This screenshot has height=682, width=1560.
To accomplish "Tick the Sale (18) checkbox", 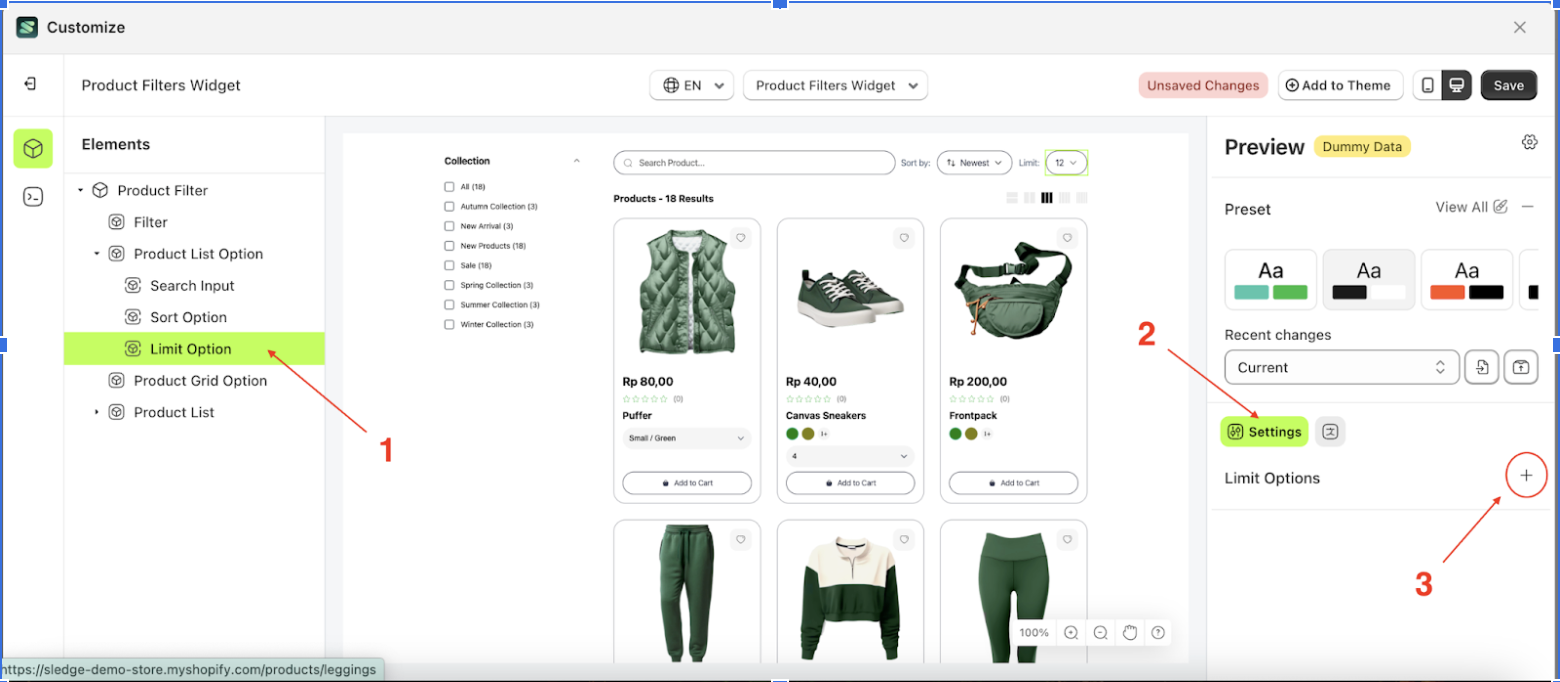I will pos(449,266).
